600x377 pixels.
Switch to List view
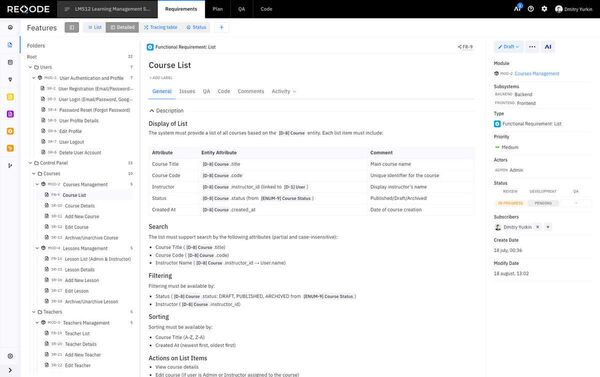95,27
